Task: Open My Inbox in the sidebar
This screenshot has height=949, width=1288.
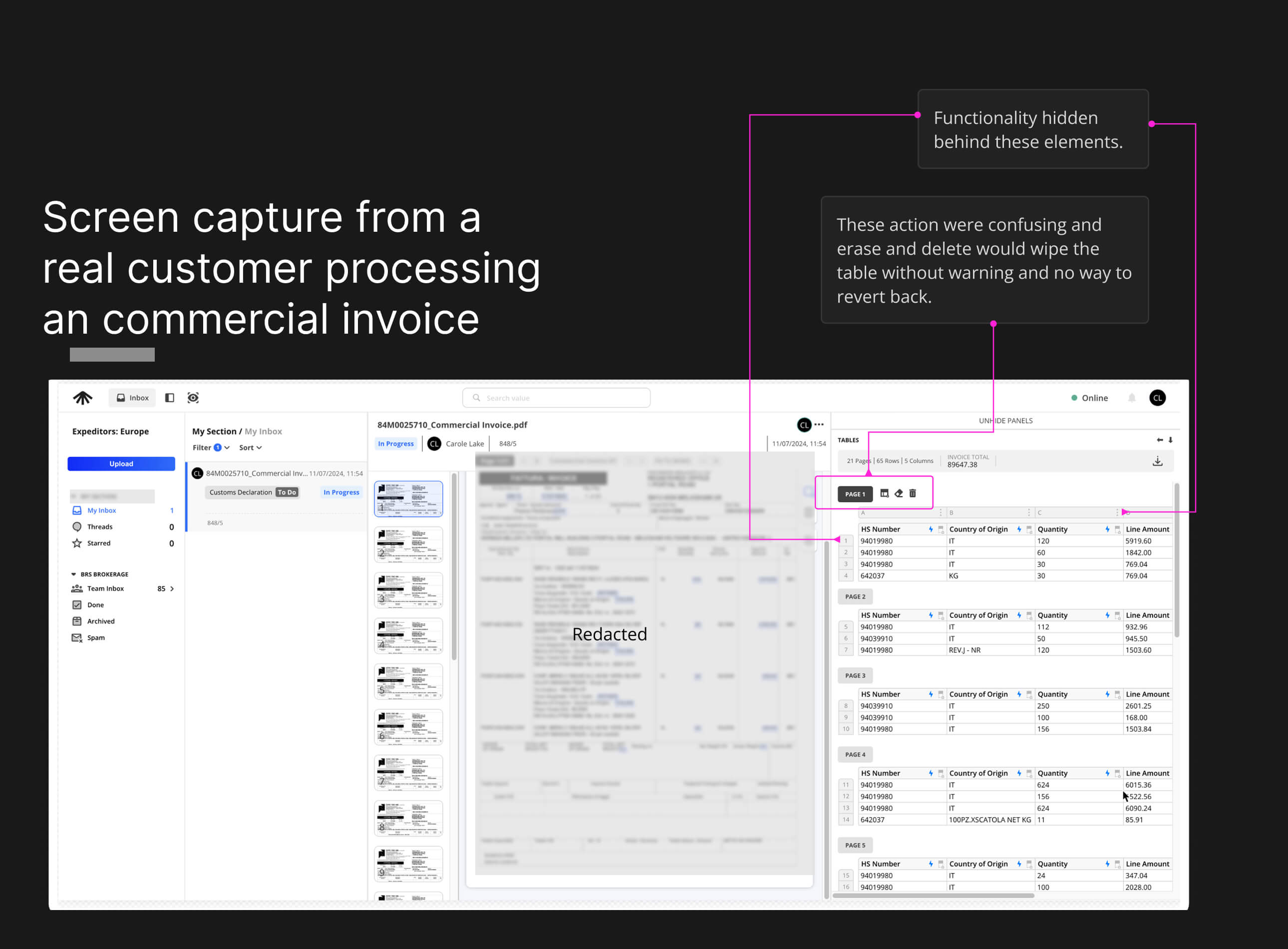Action: (101, 510)
